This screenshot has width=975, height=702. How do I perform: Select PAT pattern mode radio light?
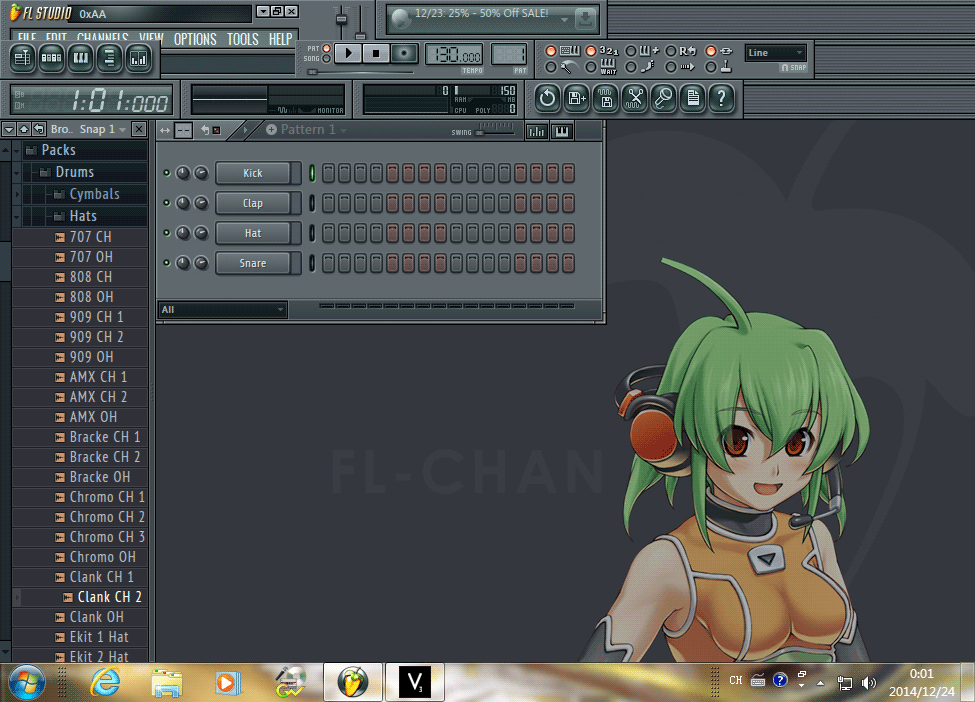326,48
